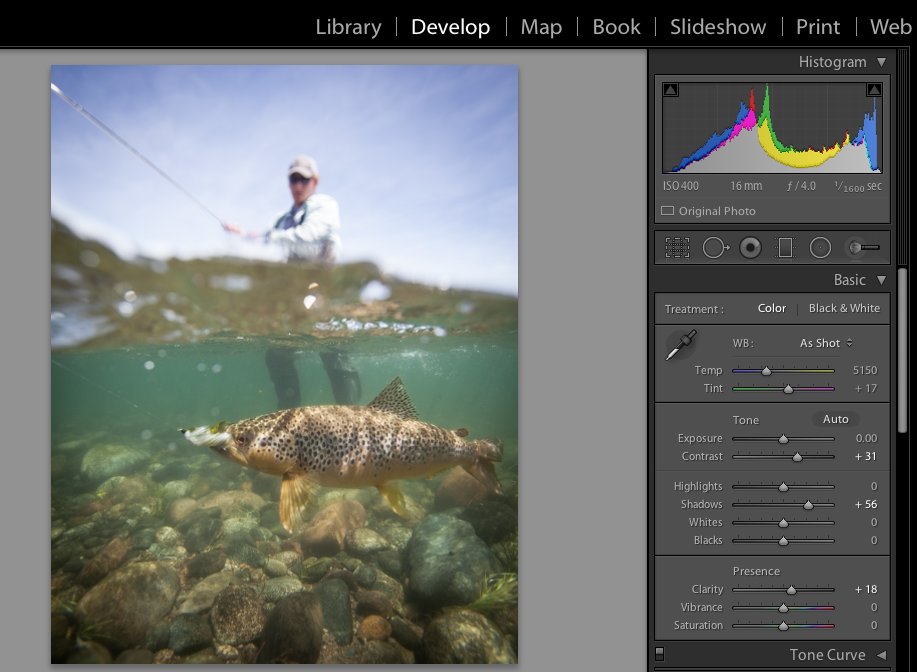Enable the Original Photo checkbox
The width and height of the screenshot is (917, 672).
point(667,211)
